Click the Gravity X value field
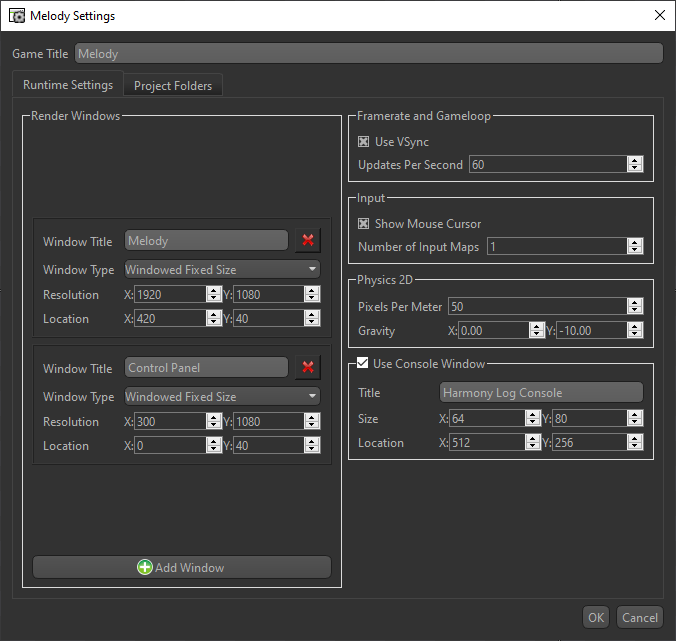This screenshot has width=676, height=641. click(494, 331)
